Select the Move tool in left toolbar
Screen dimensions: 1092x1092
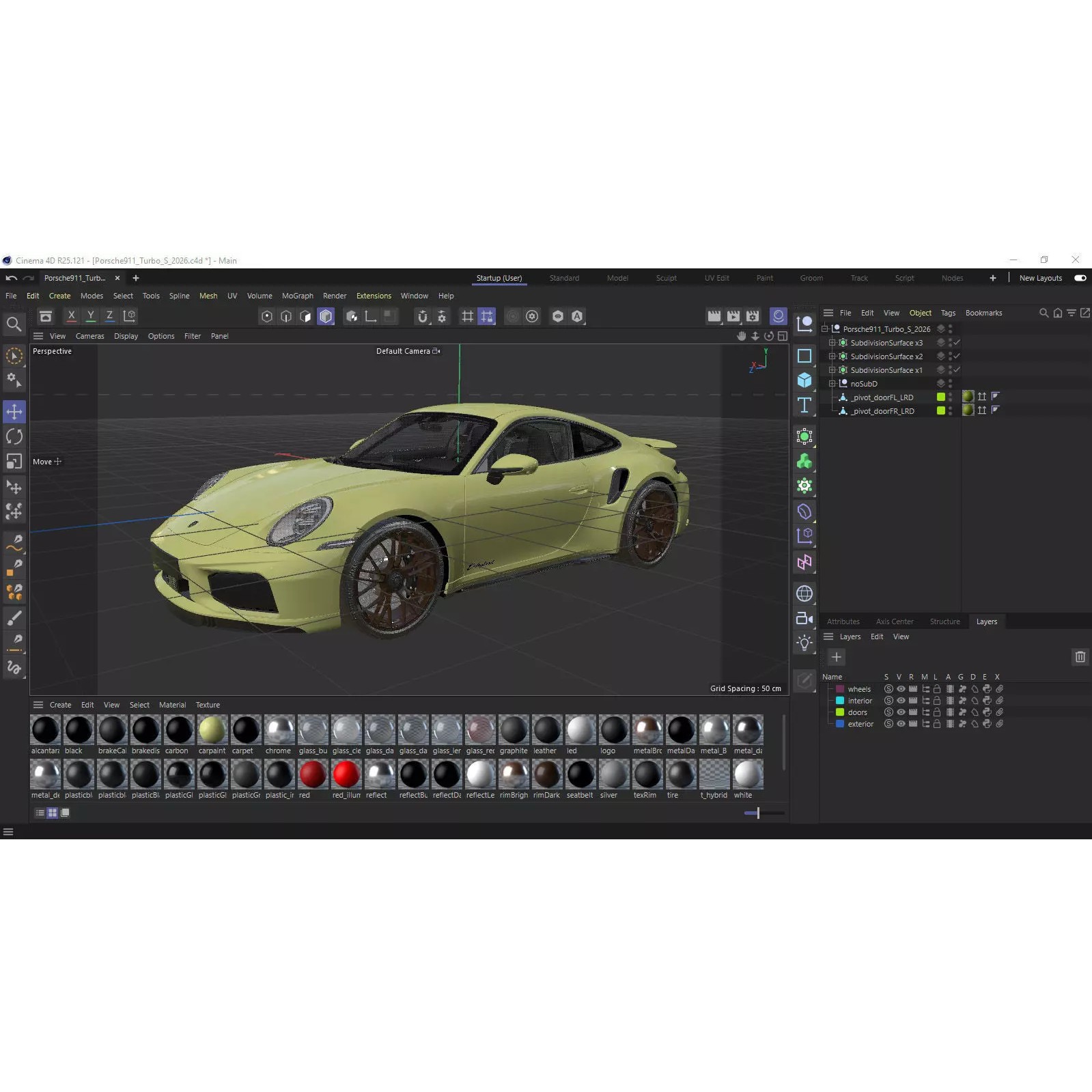point(14,411)
